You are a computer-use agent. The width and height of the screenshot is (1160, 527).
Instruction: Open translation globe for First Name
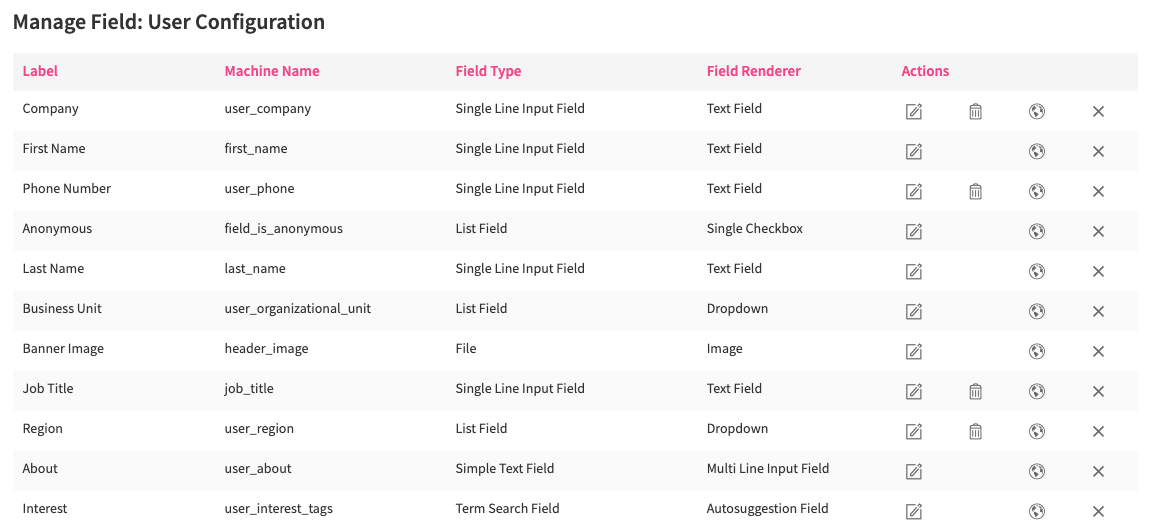(x=1036, y=151)
